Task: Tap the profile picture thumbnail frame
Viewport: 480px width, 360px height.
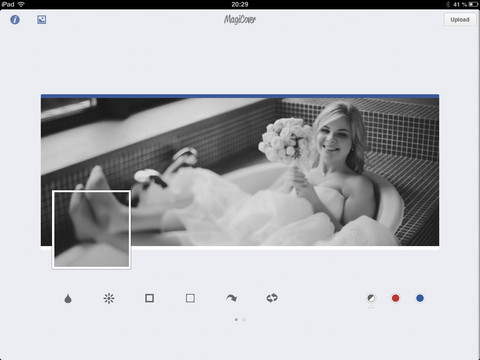Action: click(91, 230)
